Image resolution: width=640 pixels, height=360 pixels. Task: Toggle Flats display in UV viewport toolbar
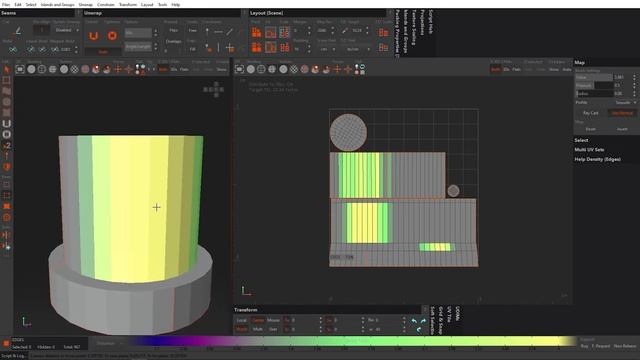tap(517, 69)
